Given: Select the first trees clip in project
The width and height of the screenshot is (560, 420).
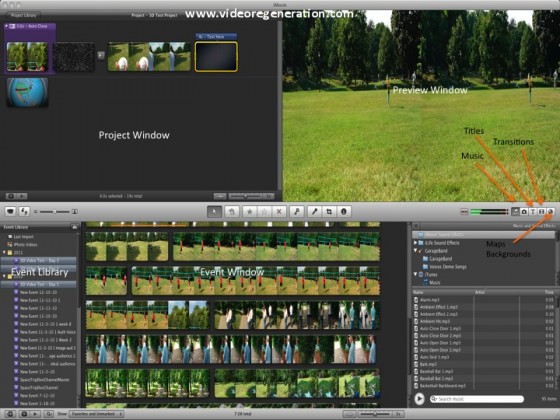Looking at the screenshot, I should pyautogui.click(x=27, y=56).
